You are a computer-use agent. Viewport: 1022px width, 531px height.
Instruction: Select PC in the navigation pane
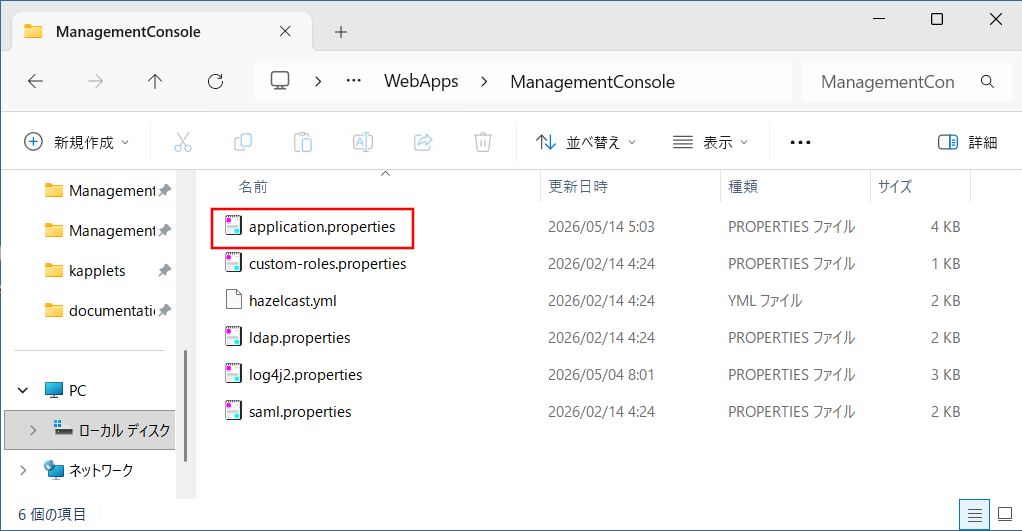(x=77, y=390)
